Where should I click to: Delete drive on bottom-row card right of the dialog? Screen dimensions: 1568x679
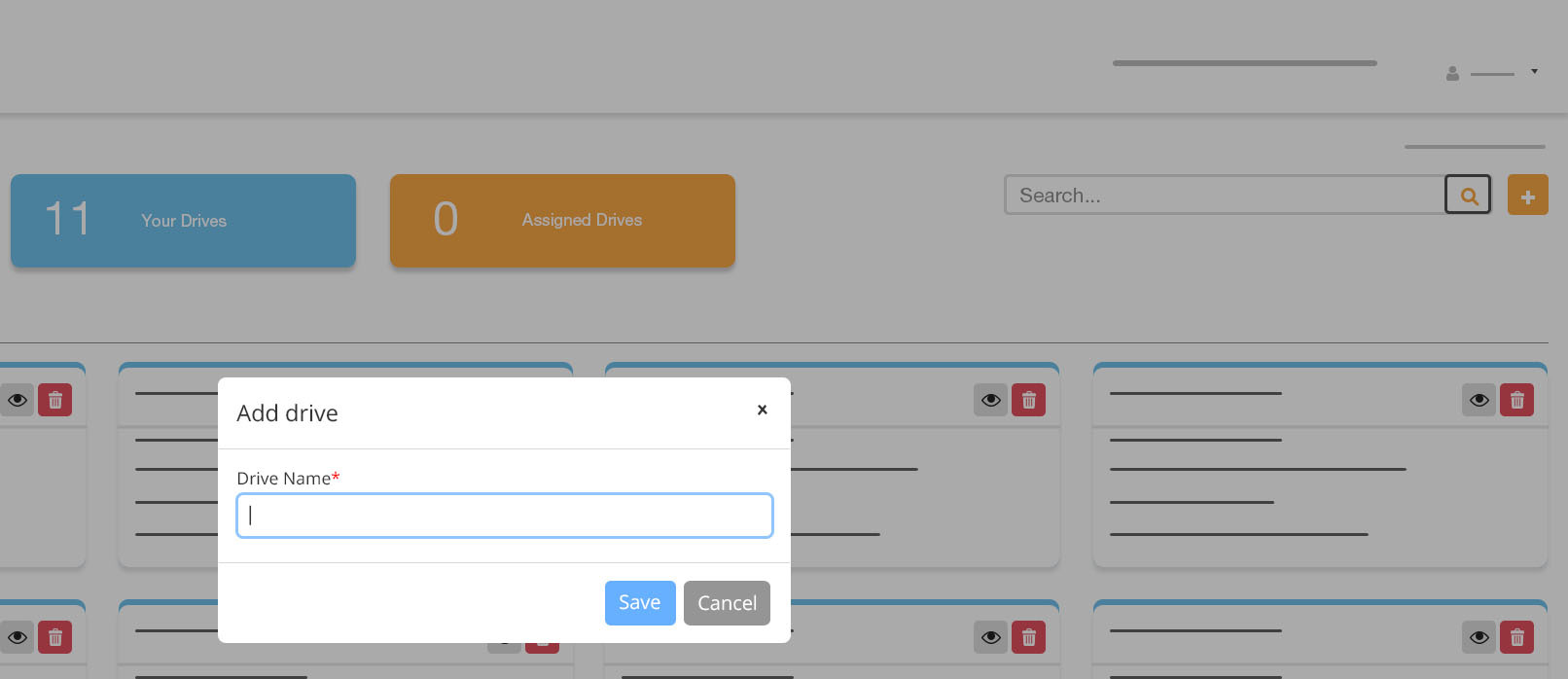point(1029,637)
